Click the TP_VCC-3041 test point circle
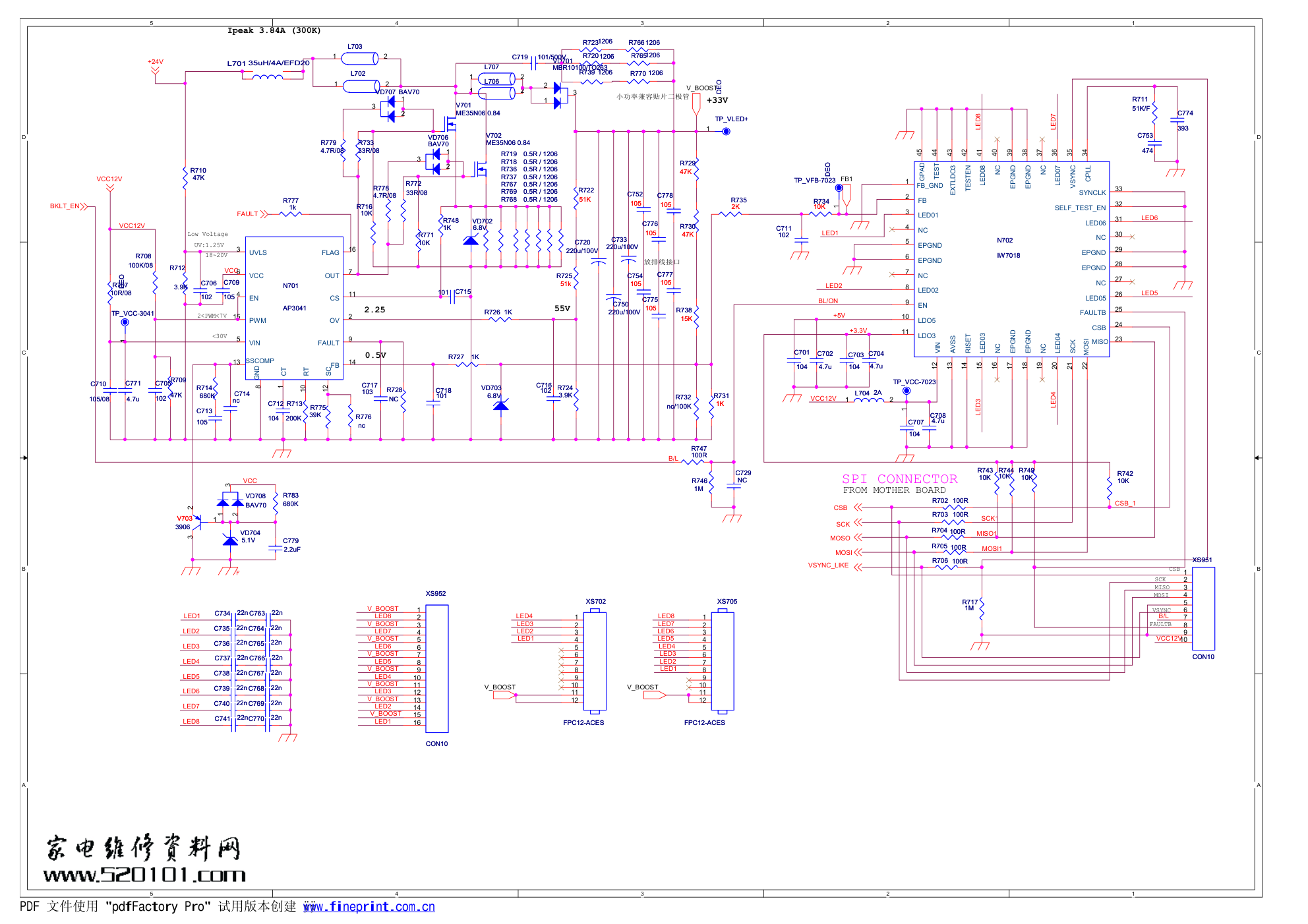 (125, 322)
